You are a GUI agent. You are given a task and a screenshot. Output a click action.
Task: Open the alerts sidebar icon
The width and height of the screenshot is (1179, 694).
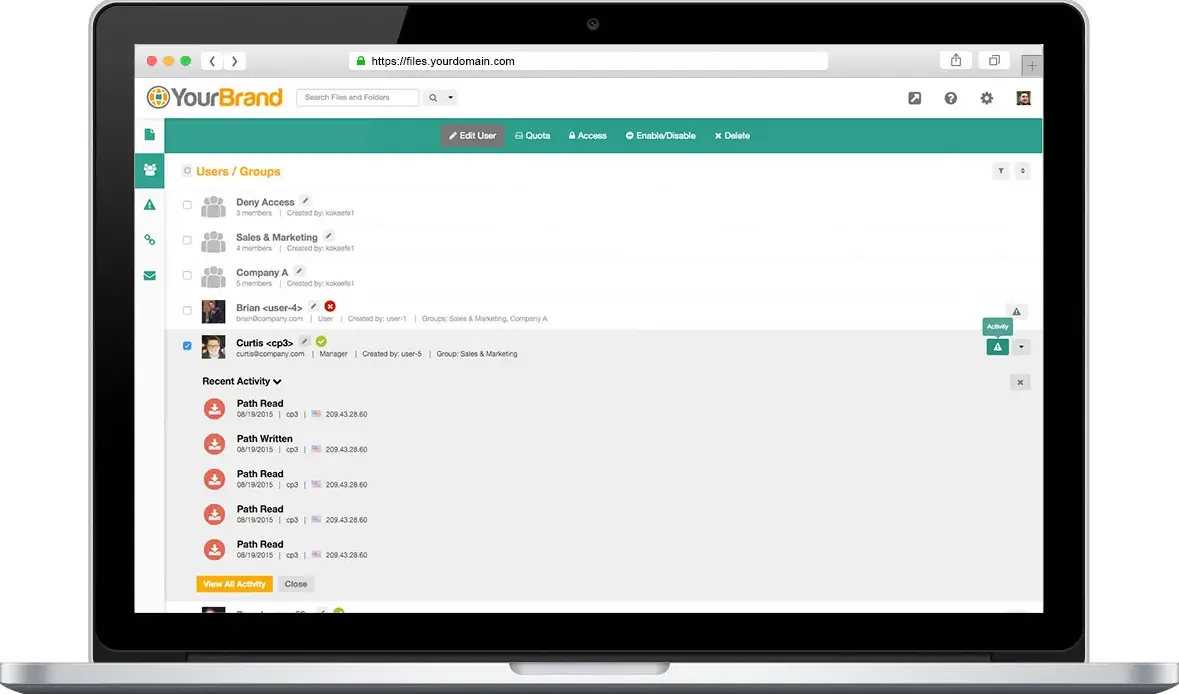tap(149, 205)
